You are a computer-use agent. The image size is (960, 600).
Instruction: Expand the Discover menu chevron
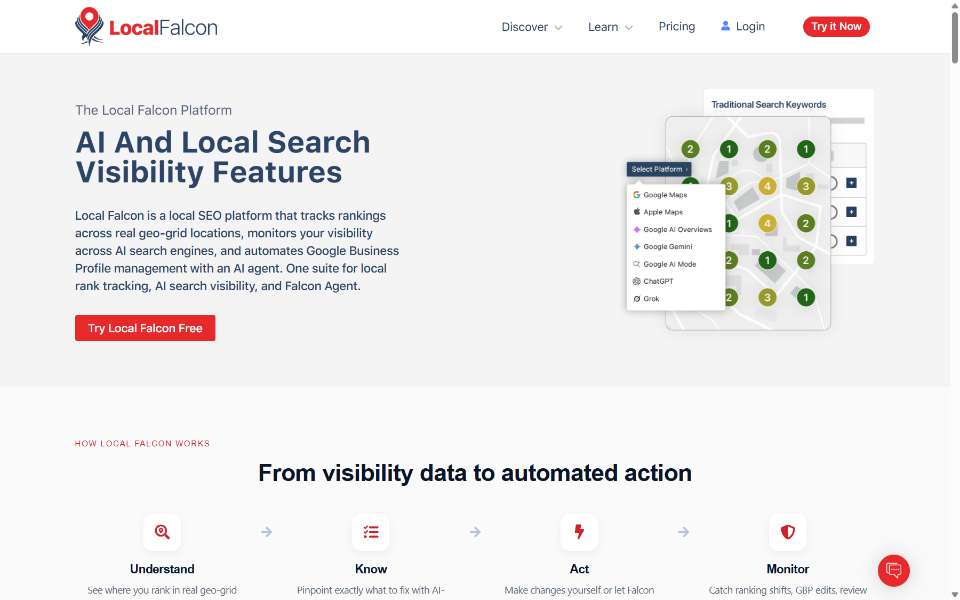[x=558, y=28]
